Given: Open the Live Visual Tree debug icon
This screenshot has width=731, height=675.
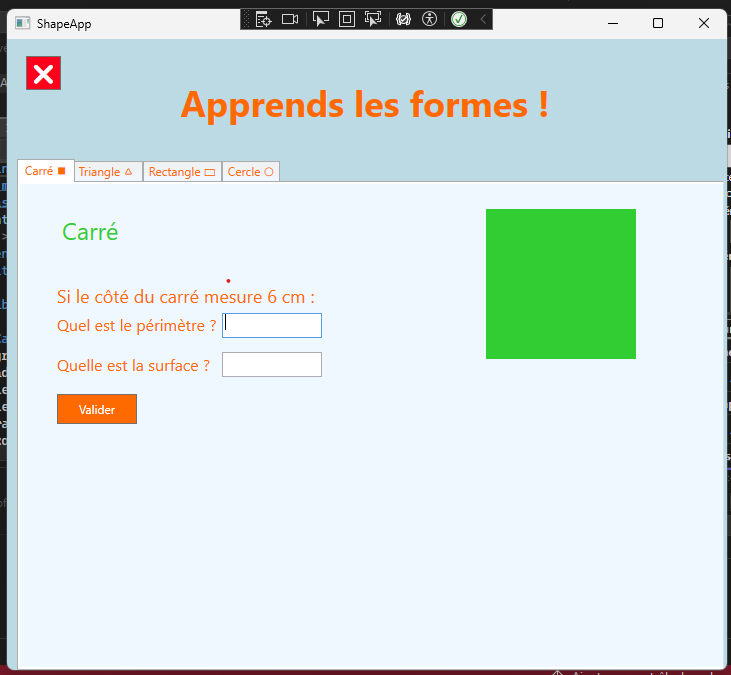Looking at the screenshot, I should click(263, 20).
